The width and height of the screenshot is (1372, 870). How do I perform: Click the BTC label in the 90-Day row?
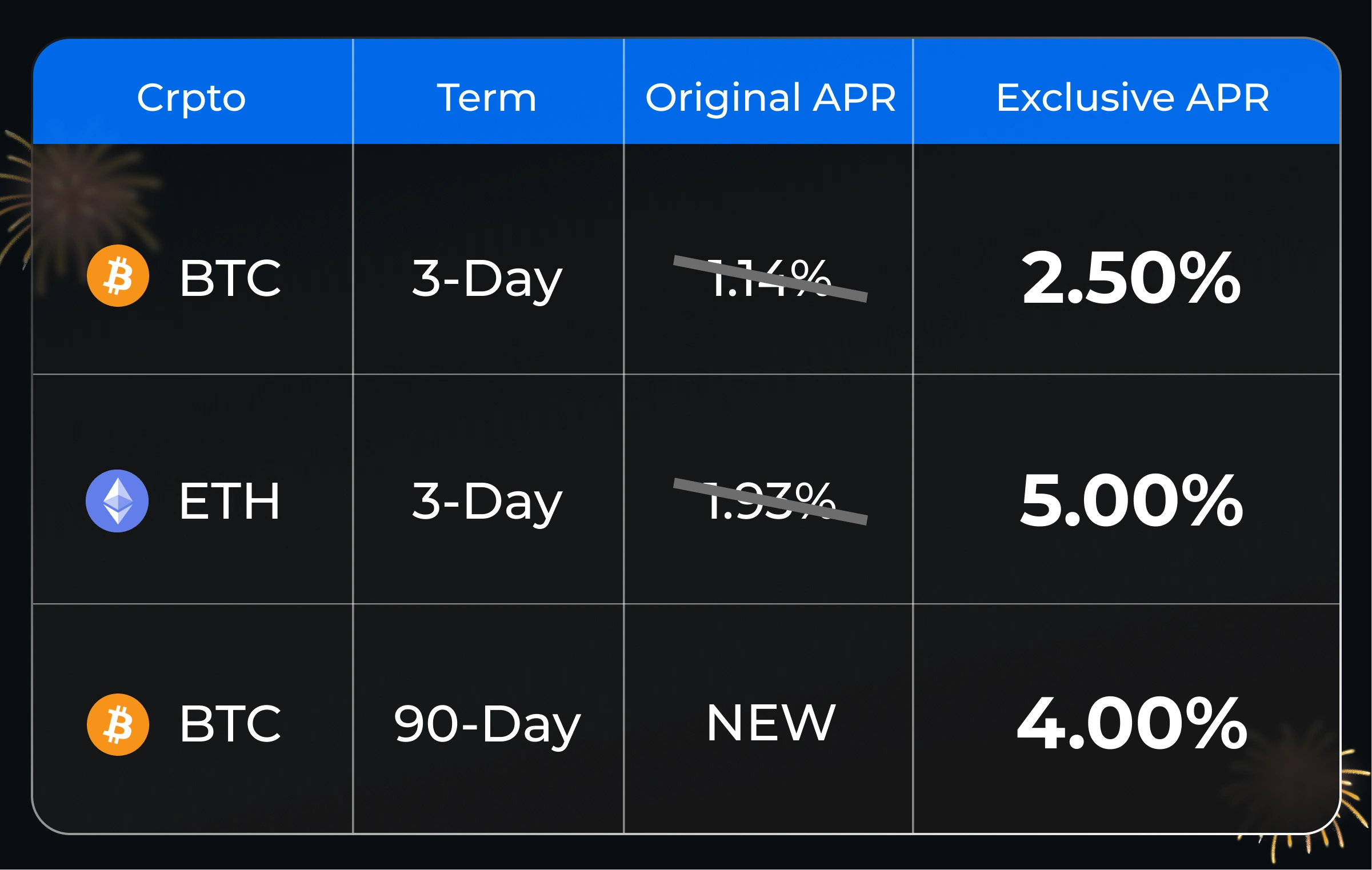(230, 724)
